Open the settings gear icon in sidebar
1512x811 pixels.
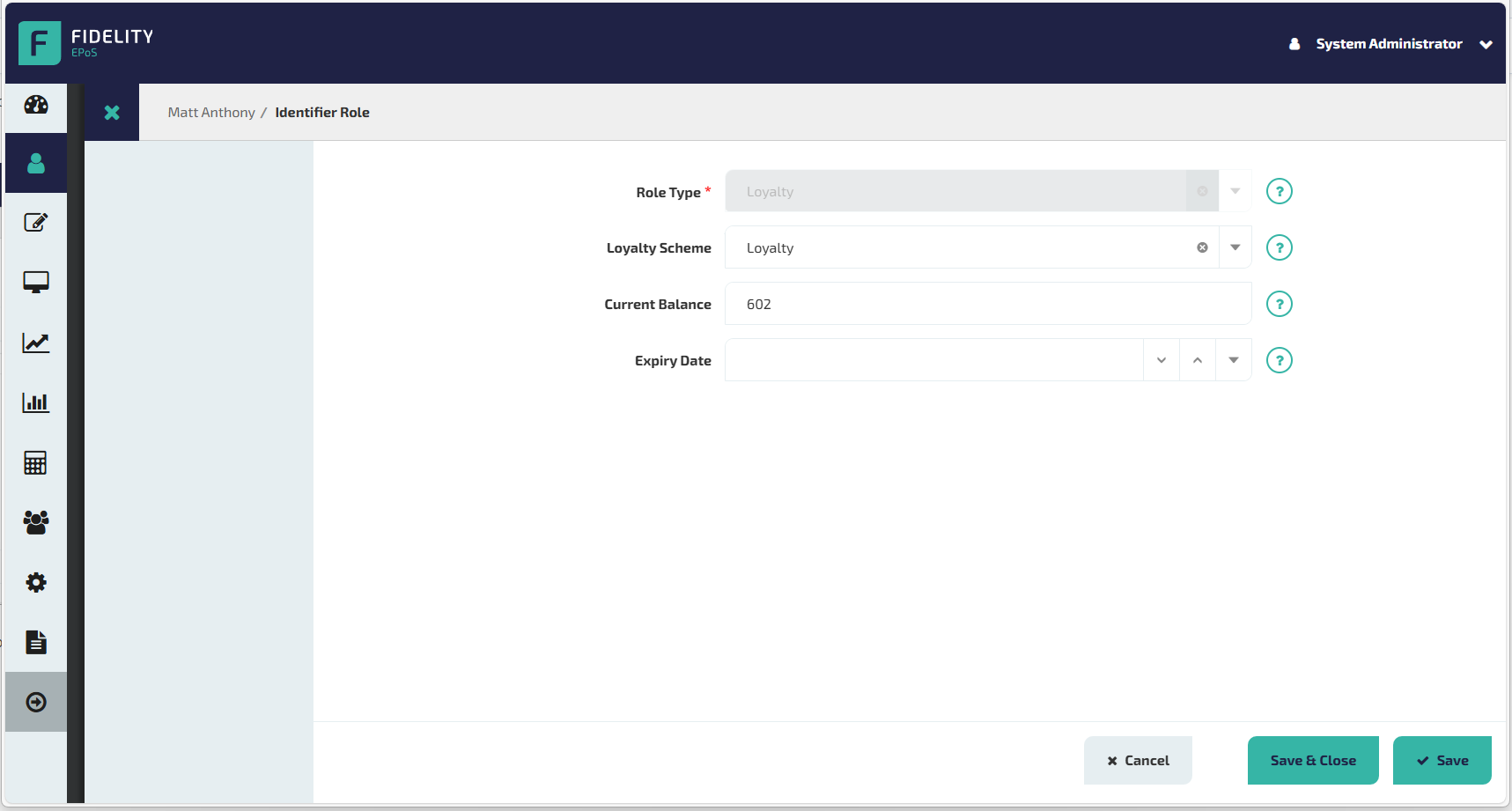(36, 582)
